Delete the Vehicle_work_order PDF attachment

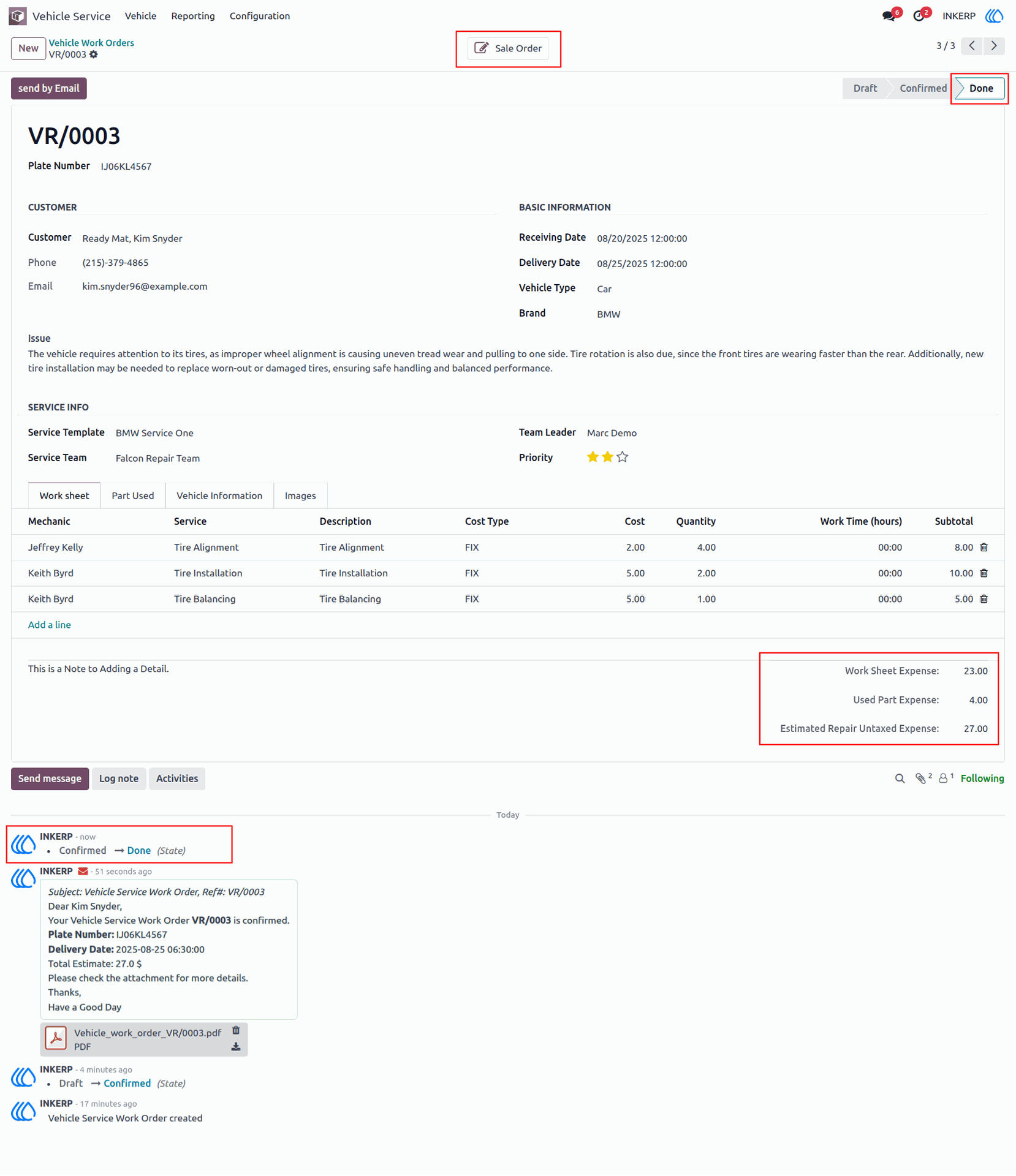tap(236, 1031)
